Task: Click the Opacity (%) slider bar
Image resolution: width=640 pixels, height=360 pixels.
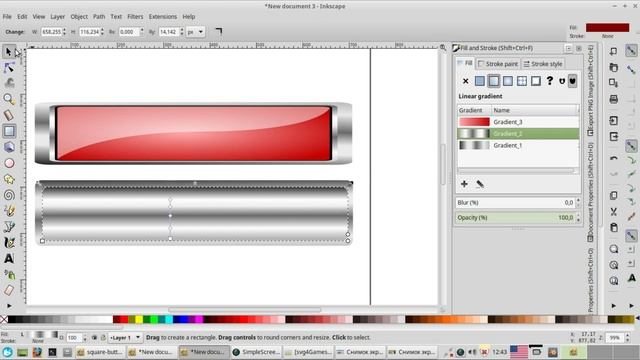Action: (515, 218)
